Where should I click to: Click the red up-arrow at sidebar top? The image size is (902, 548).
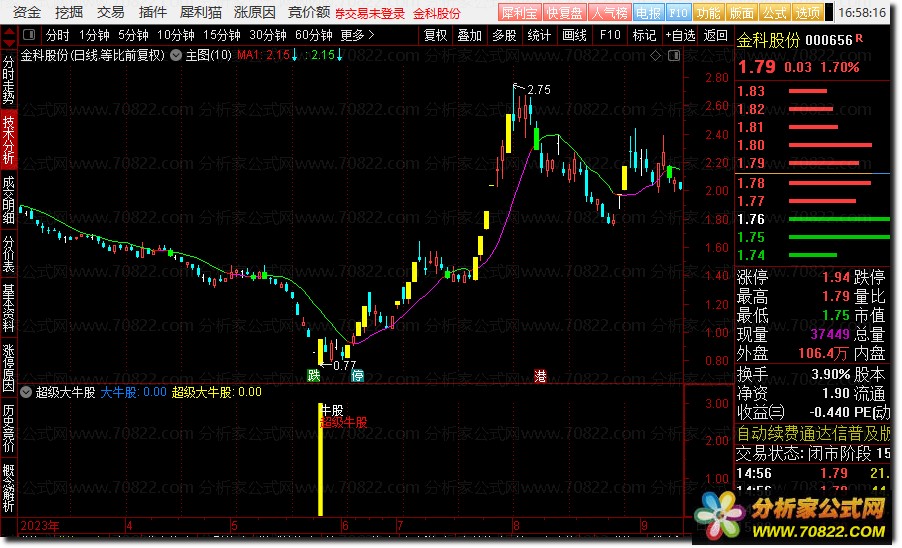point(9,31)
